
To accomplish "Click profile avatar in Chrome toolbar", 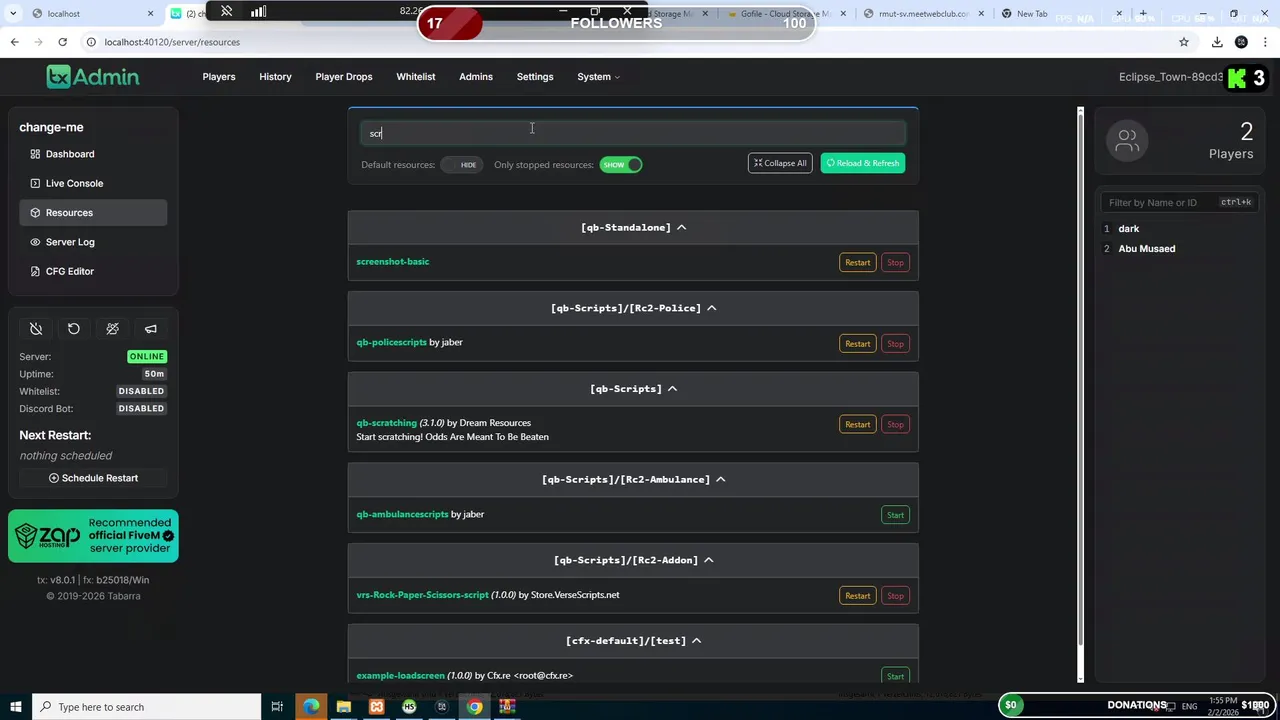I will 1241,42.
